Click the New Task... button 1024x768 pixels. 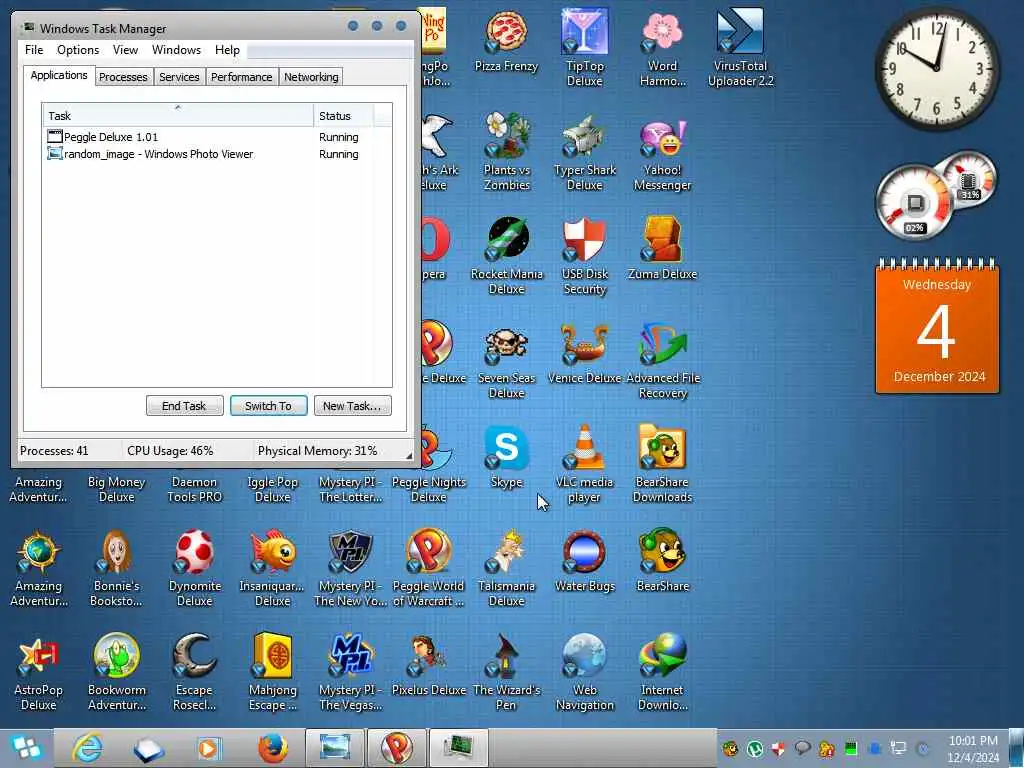coord(352,406)
